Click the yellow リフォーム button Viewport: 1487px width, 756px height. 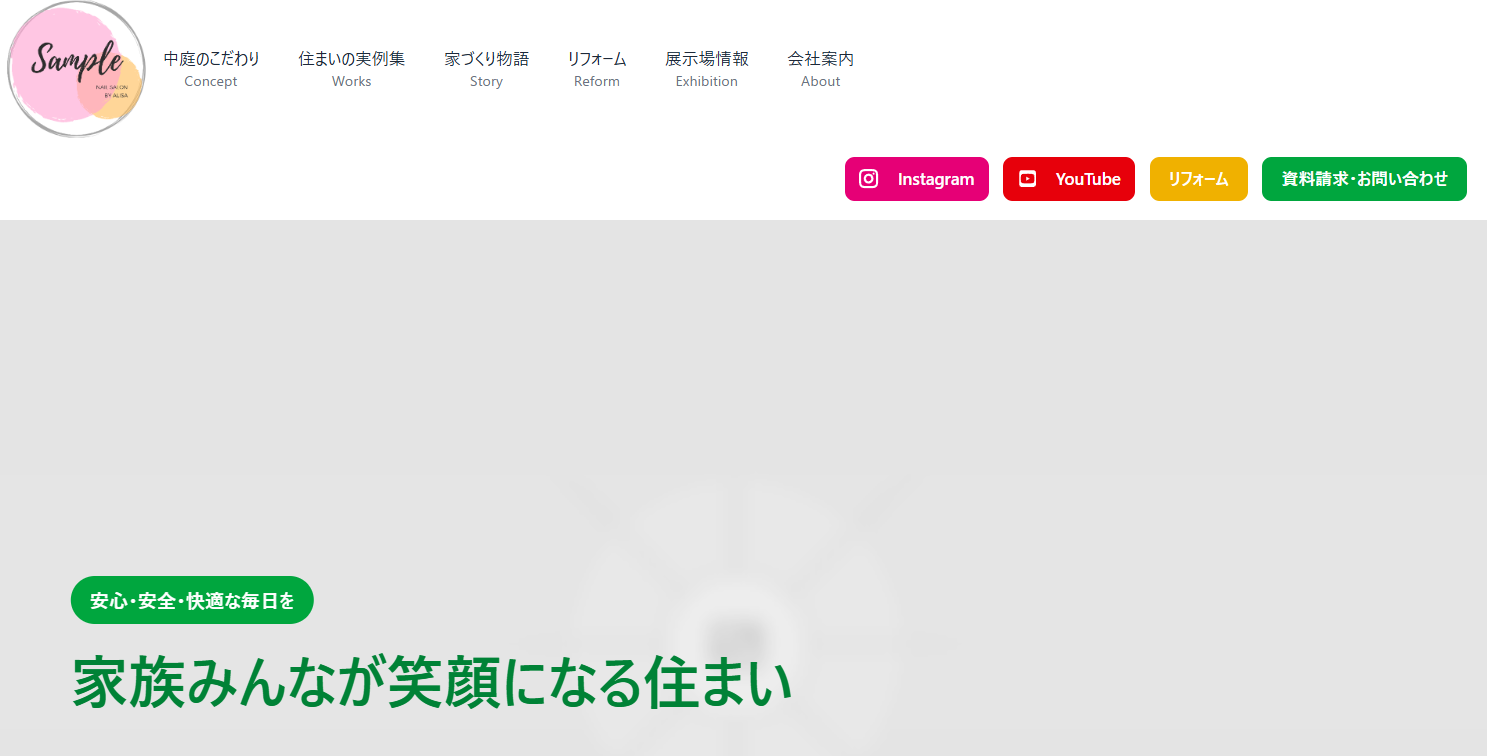coord(1199,179)
